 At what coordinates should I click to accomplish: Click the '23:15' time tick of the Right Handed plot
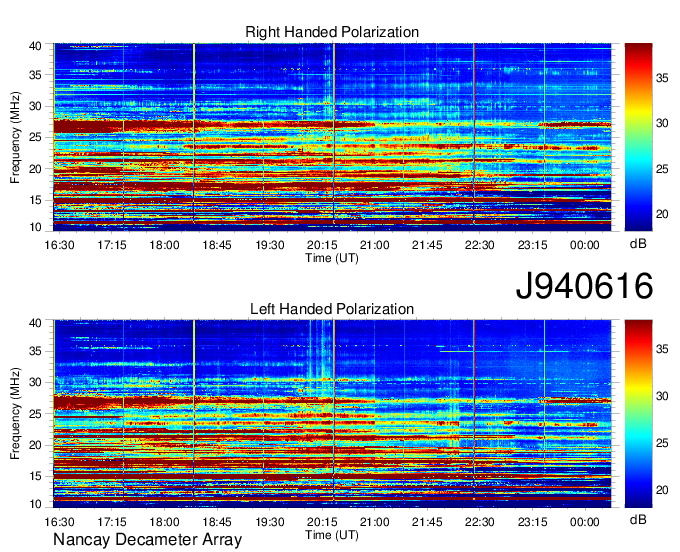[x=533, y=245]
